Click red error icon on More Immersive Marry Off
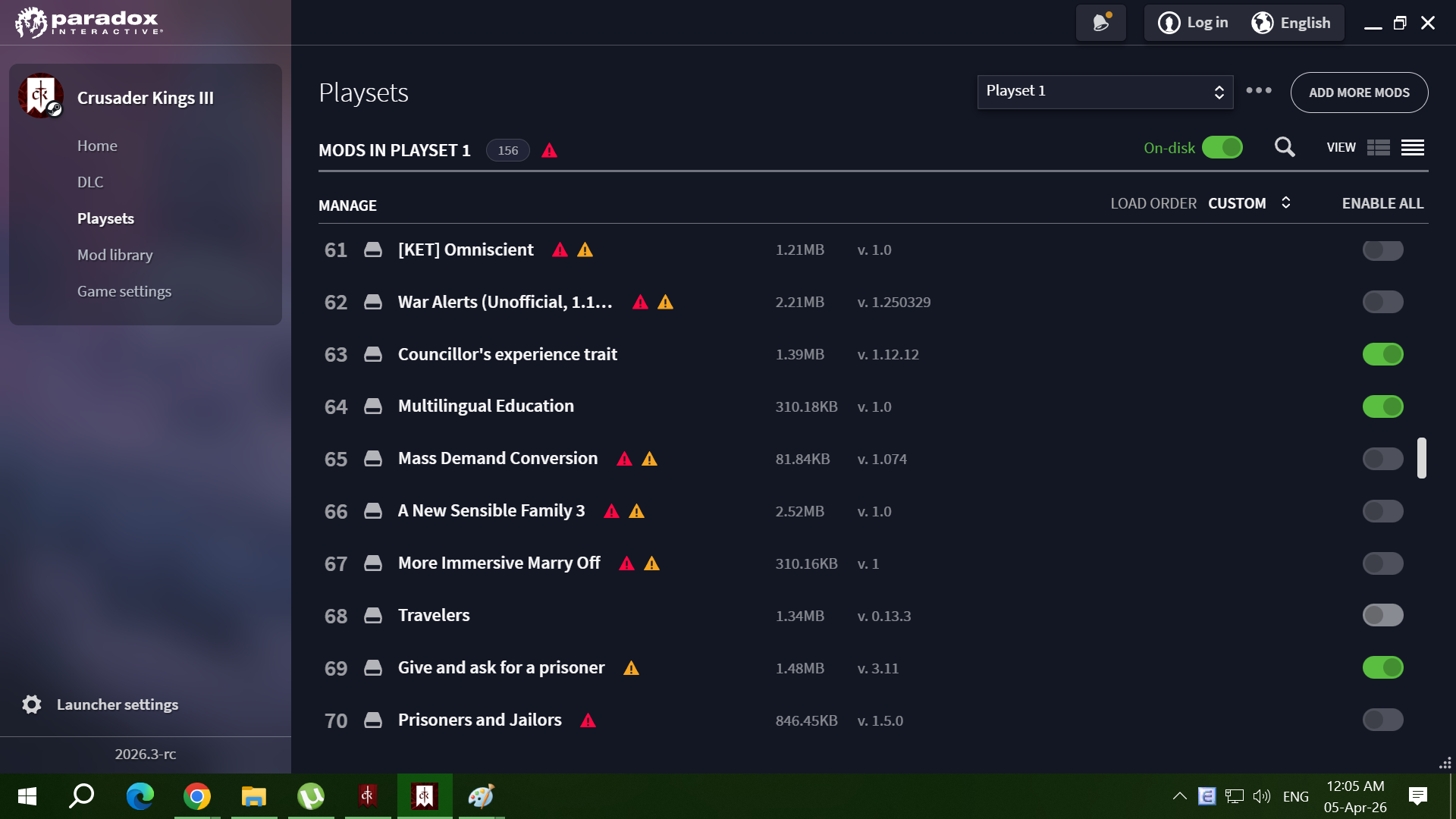1456x819 pixels. click(626, 563)
